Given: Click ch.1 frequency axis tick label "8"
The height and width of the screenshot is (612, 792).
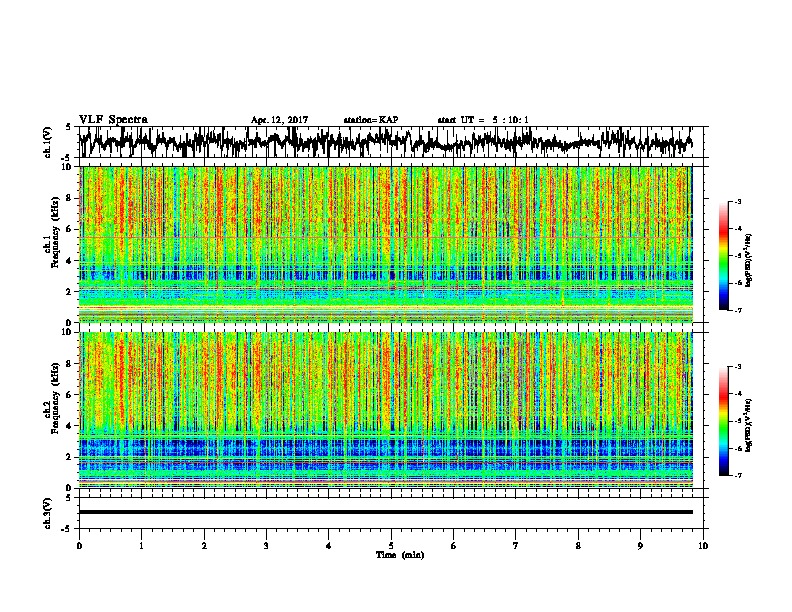Looking at the screenshot, I should point(69,198).
